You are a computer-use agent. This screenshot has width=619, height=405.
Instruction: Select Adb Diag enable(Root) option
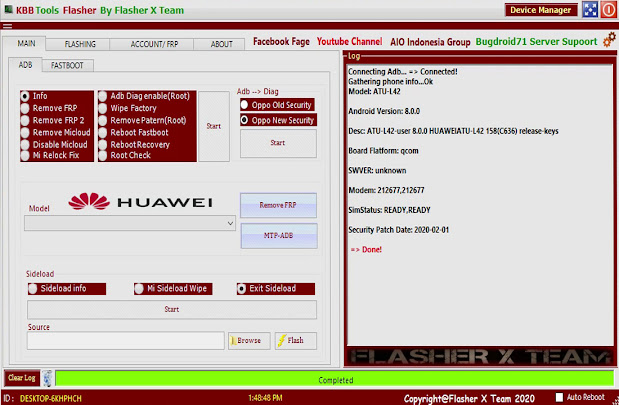(144, 96)
